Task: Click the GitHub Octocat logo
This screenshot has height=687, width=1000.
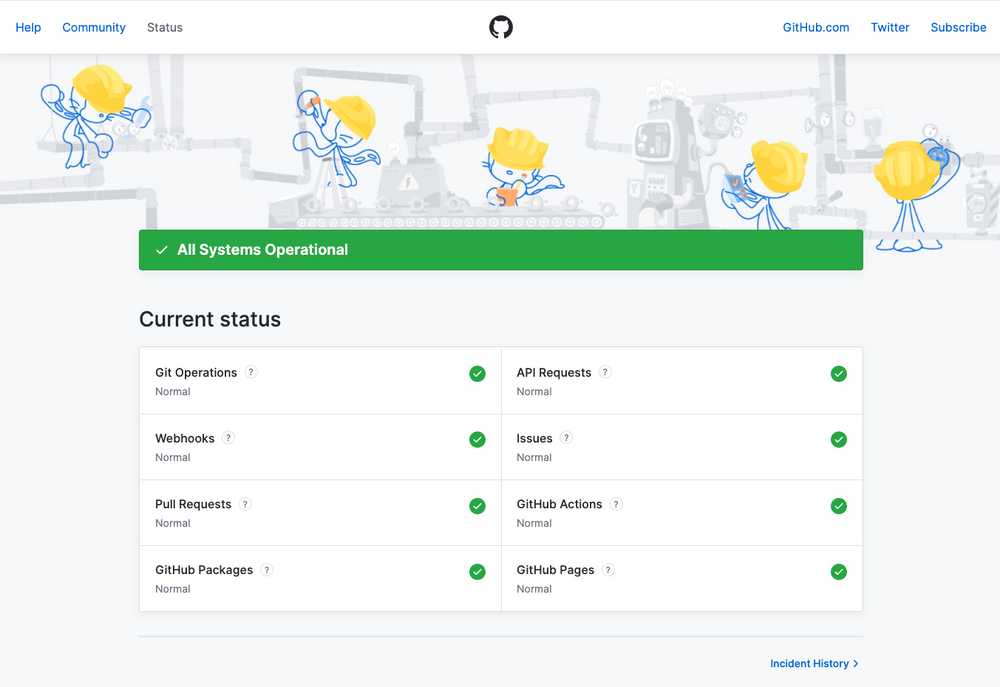Action: coord(500,27)
